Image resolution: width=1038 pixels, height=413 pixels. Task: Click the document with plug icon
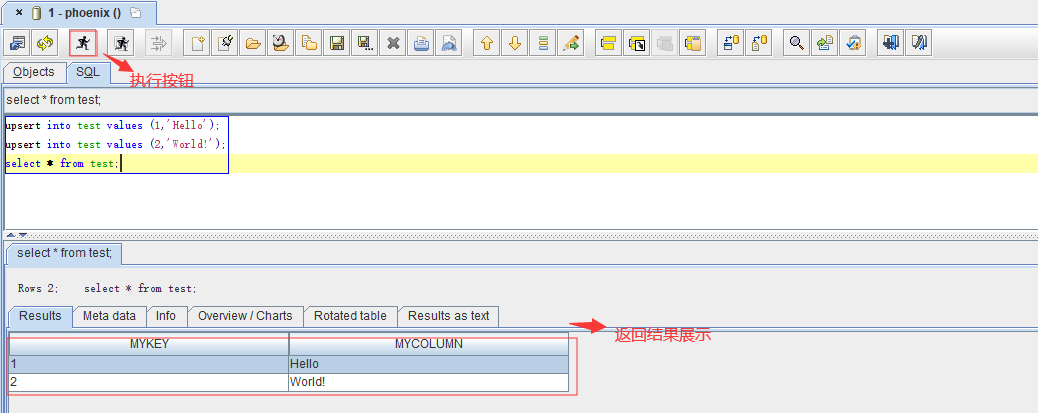225,44
